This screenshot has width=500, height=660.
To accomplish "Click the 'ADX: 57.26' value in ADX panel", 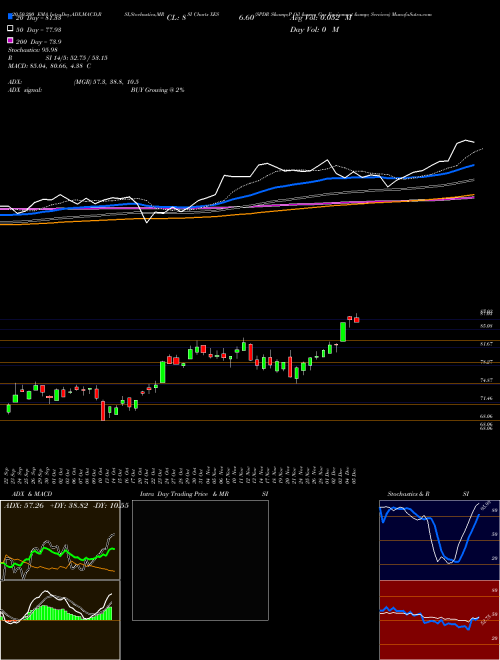I will coord(24,506).
